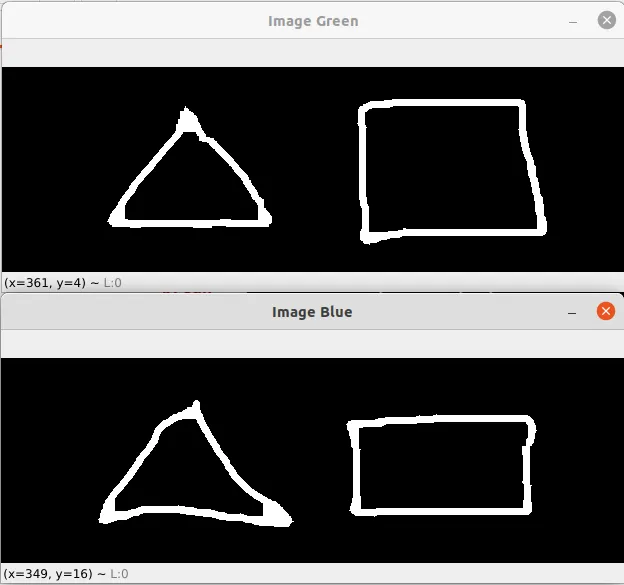Click the Image Green title bar
This screenshot has width=624, height=585.
tap(313, 21)
